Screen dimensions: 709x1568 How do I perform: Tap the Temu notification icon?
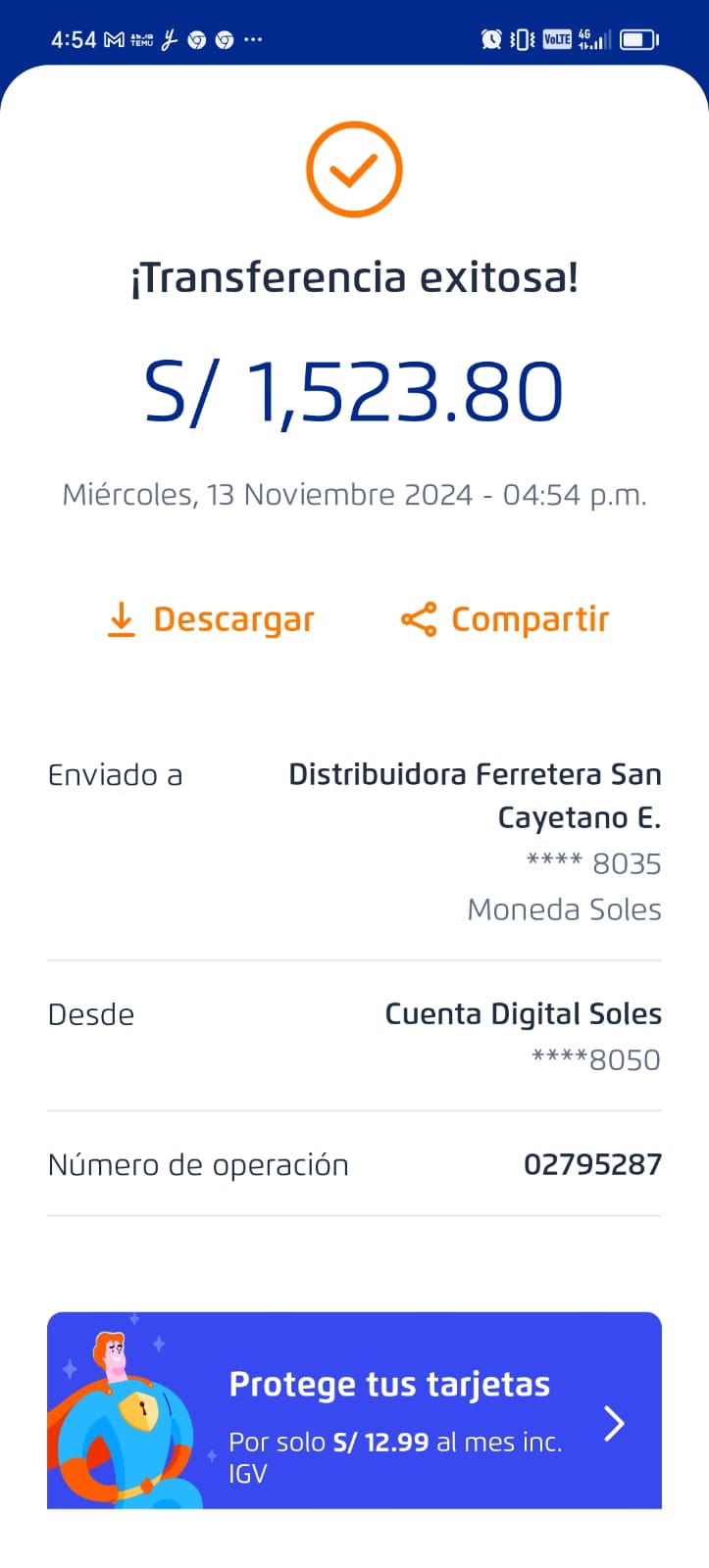(142, 40)
